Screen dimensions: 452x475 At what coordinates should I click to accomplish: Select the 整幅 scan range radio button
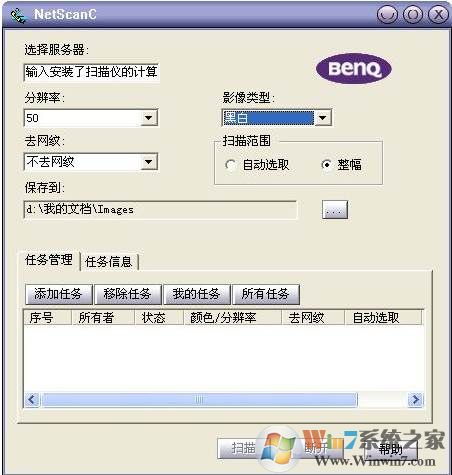[x=327, y=165]
